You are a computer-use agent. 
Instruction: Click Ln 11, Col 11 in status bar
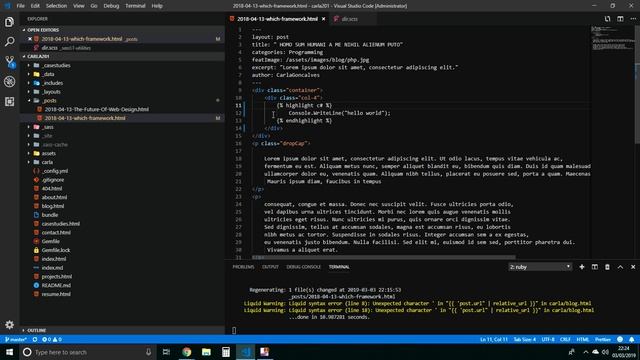click(493, 340)
